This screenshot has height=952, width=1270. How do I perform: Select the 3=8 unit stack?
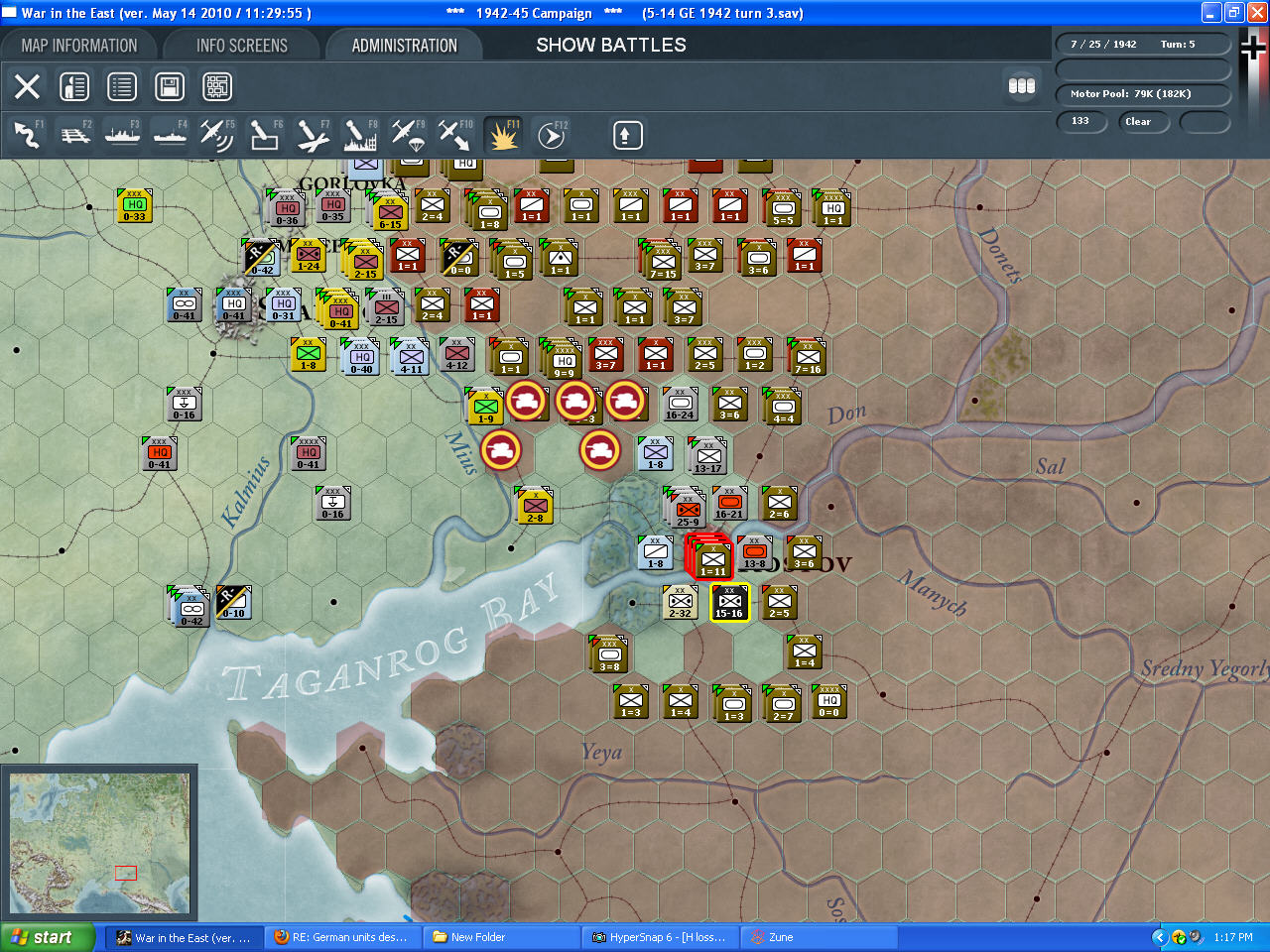pos(608,654)
